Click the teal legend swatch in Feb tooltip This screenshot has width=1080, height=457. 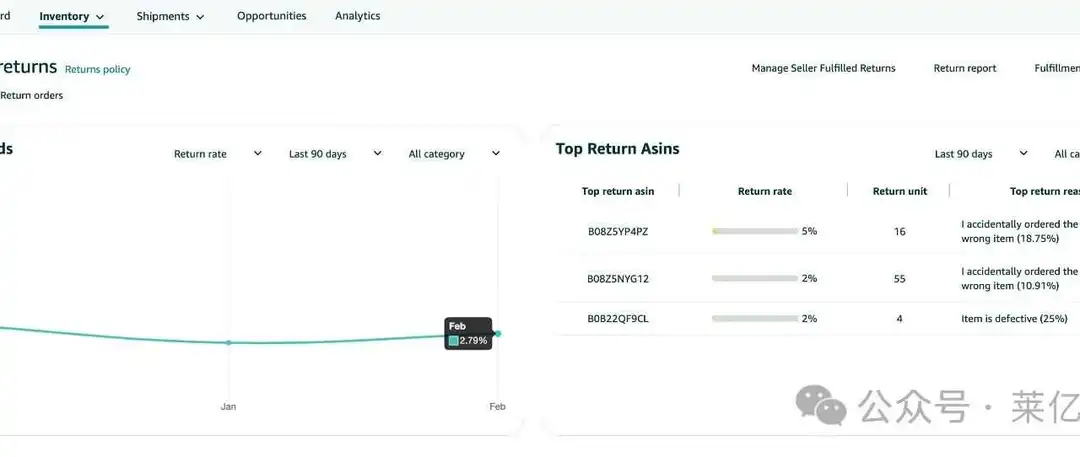(x=453, y=341)
